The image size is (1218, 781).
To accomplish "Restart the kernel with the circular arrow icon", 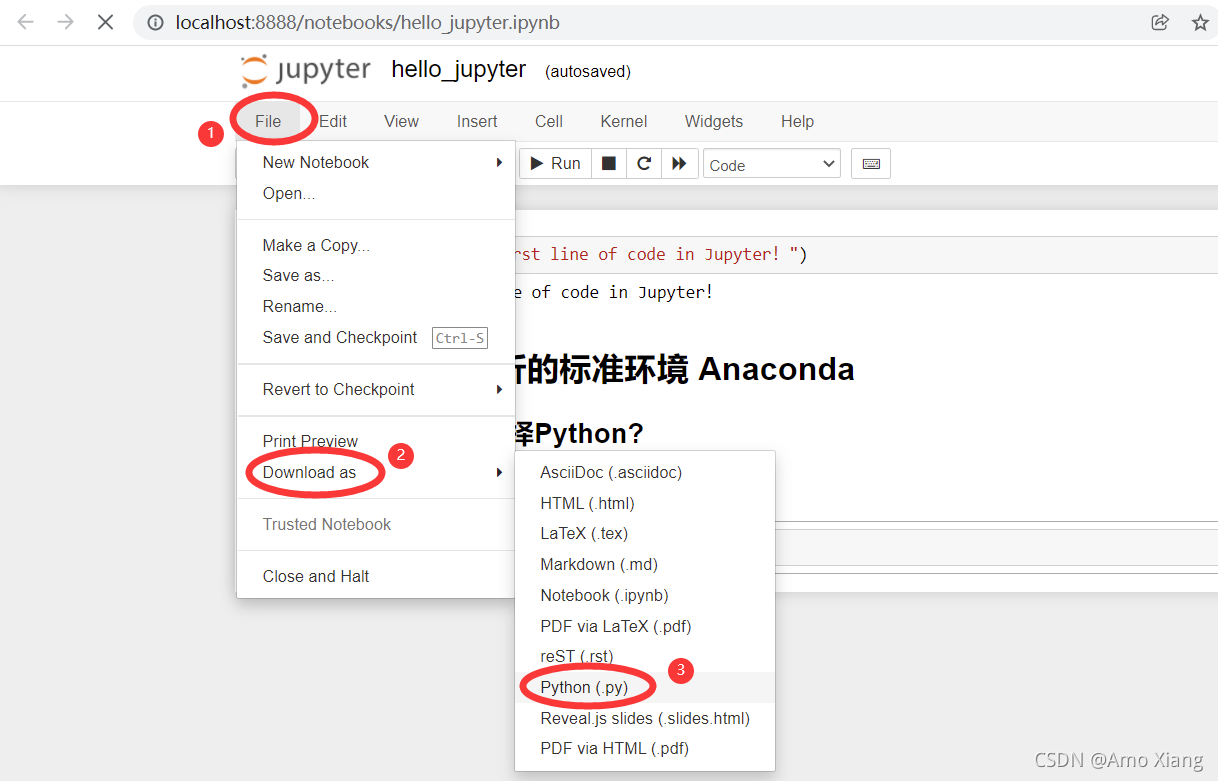I will [x=644, y=163].
